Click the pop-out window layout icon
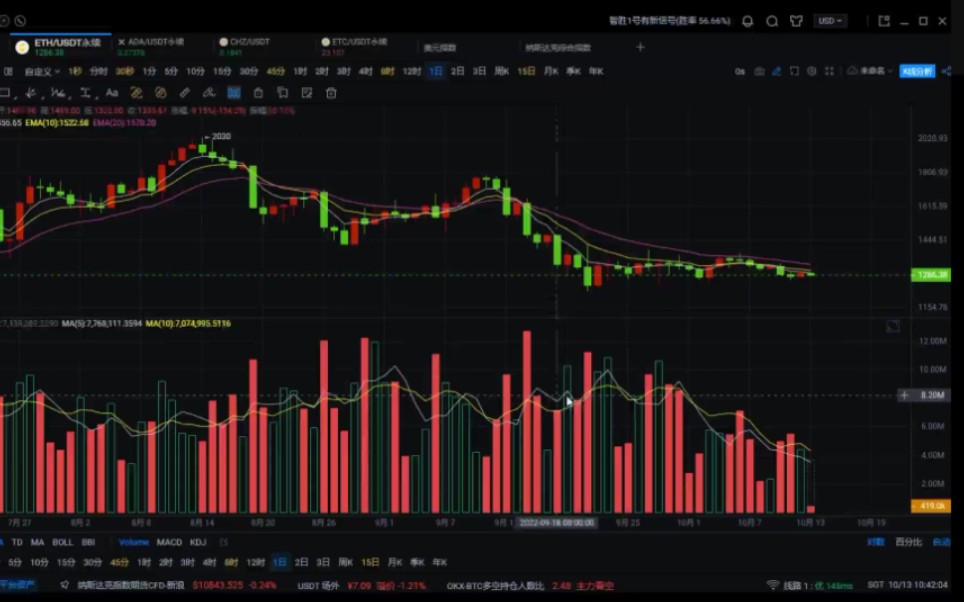This screenshot has height=602, width=964. pos(884,21)
